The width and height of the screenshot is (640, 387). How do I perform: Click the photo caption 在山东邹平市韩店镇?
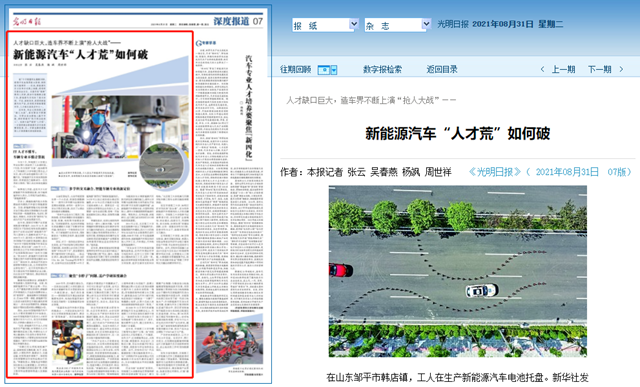coord(458,377)
